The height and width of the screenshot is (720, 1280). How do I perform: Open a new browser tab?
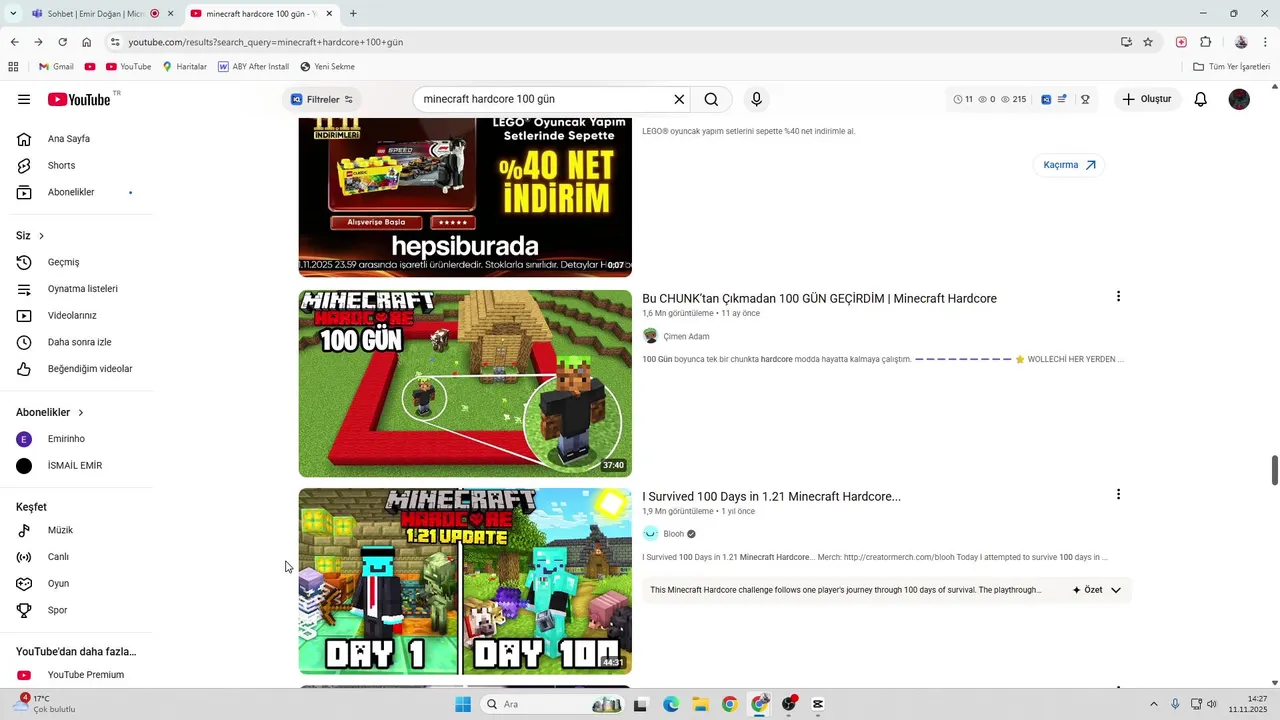coord(353,14)
